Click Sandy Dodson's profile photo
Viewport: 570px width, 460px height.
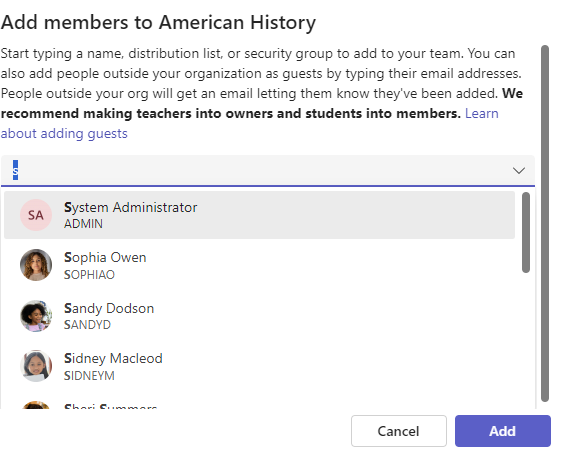(x=36, y=316)
